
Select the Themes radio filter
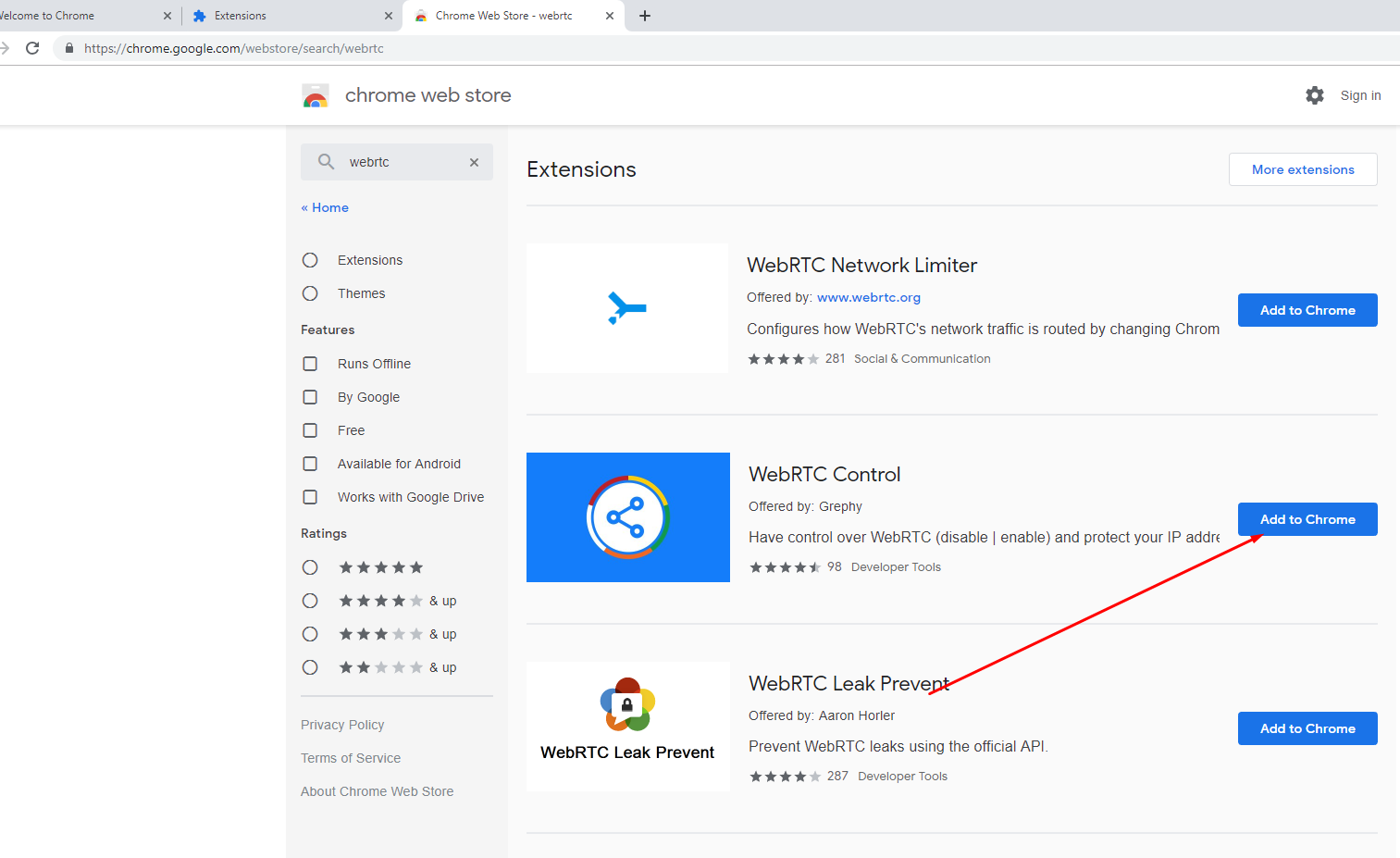(310, 293)
